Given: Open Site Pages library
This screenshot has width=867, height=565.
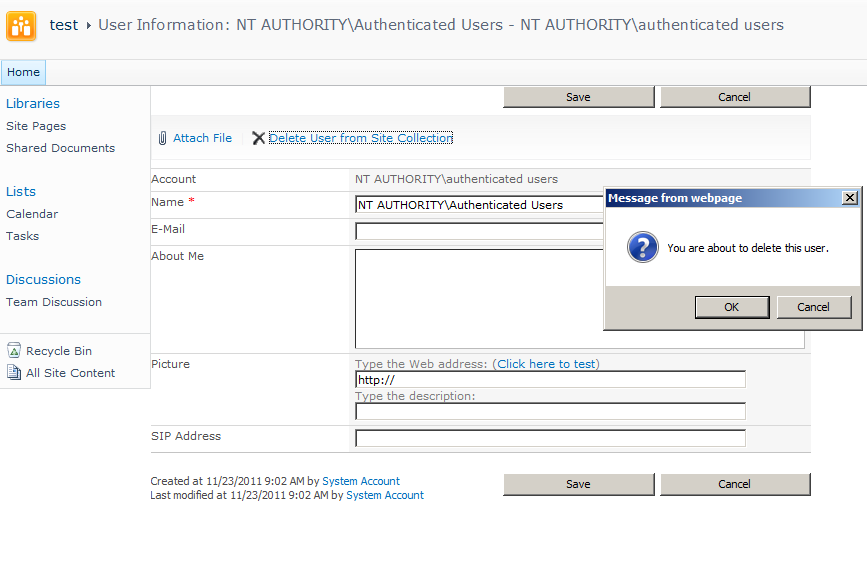Looking at the screenshot, I should click(36, 126).
